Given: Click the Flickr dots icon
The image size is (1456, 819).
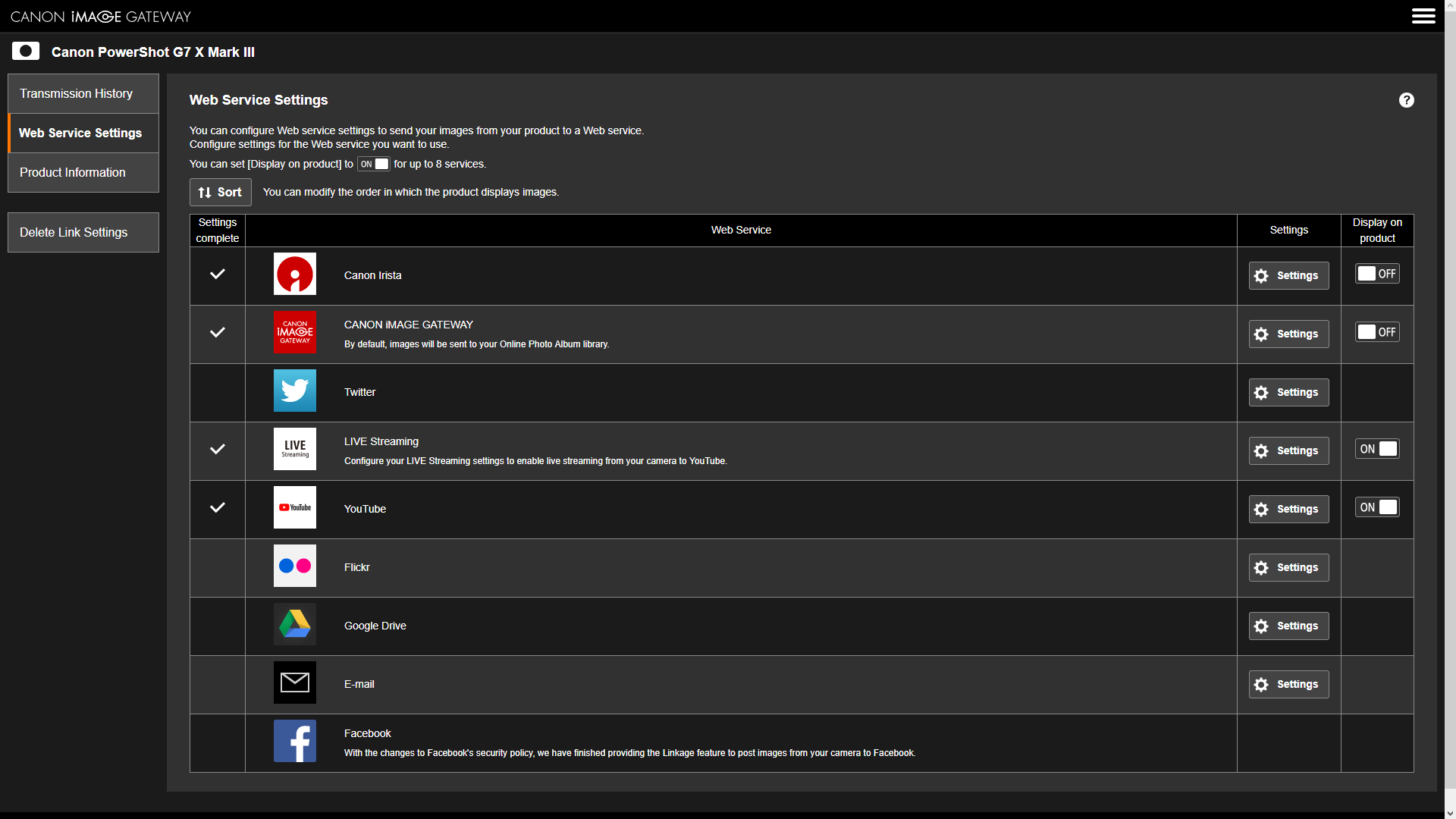Looking at the screenshot, I should coord(295,566).
